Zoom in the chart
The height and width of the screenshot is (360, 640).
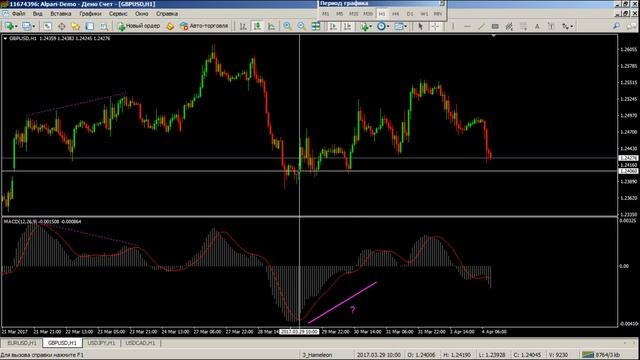(287, 26)
